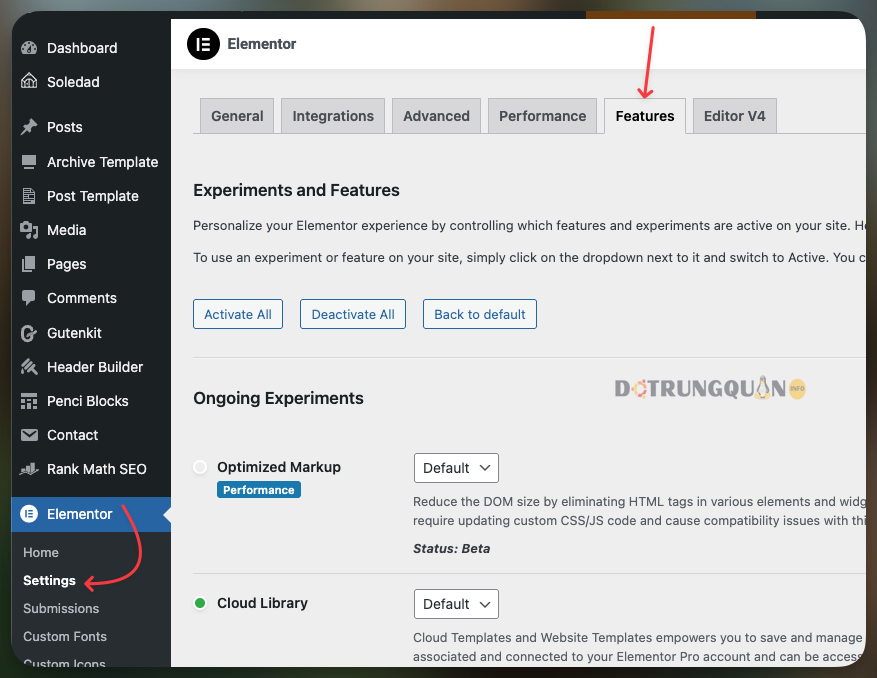Click the Penci Blocks grid icon
This screenshot has width=877, height=678.
pyautogui.click(x=29, y=401)
